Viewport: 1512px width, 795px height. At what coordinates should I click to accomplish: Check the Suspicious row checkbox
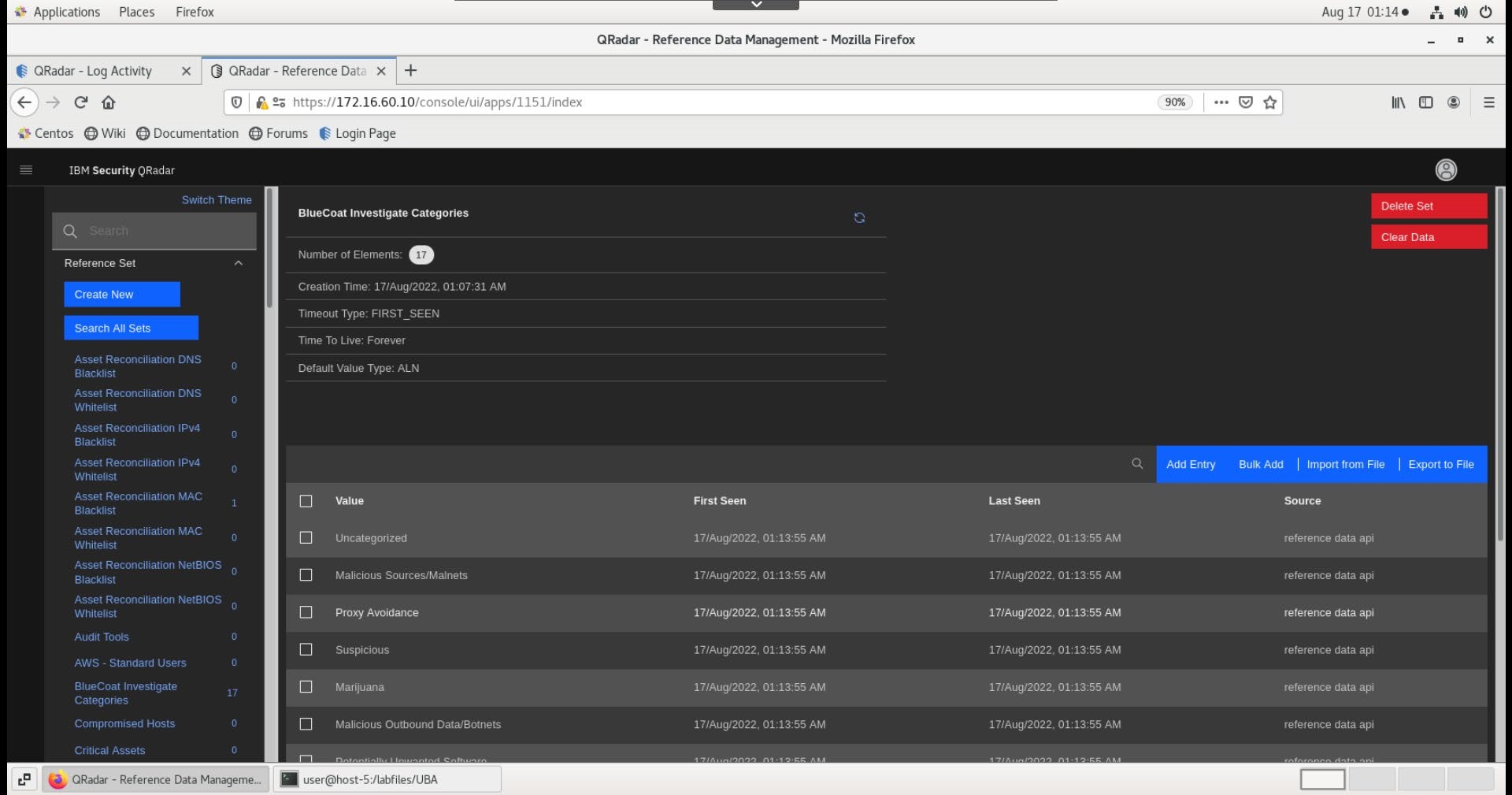306,649
